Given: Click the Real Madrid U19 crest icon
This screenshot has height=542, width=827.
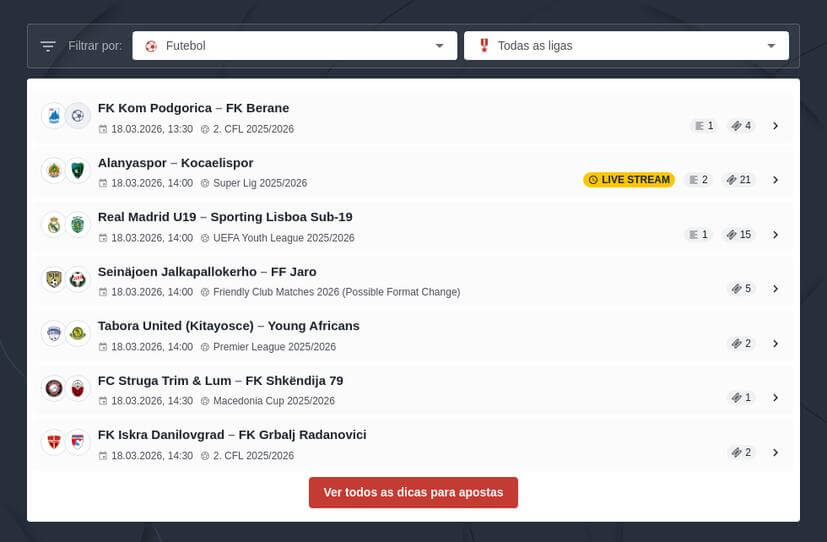Looking at the screenshot, I should point(54,225).
